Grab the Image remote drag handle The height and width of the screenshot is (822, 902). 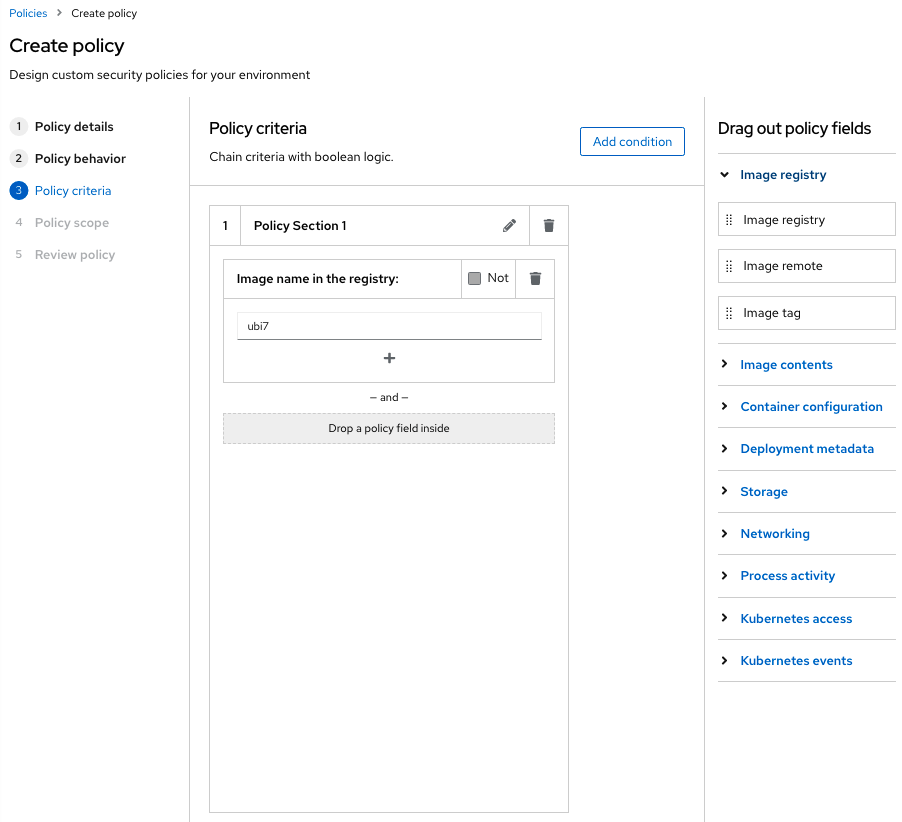point(729,266)
